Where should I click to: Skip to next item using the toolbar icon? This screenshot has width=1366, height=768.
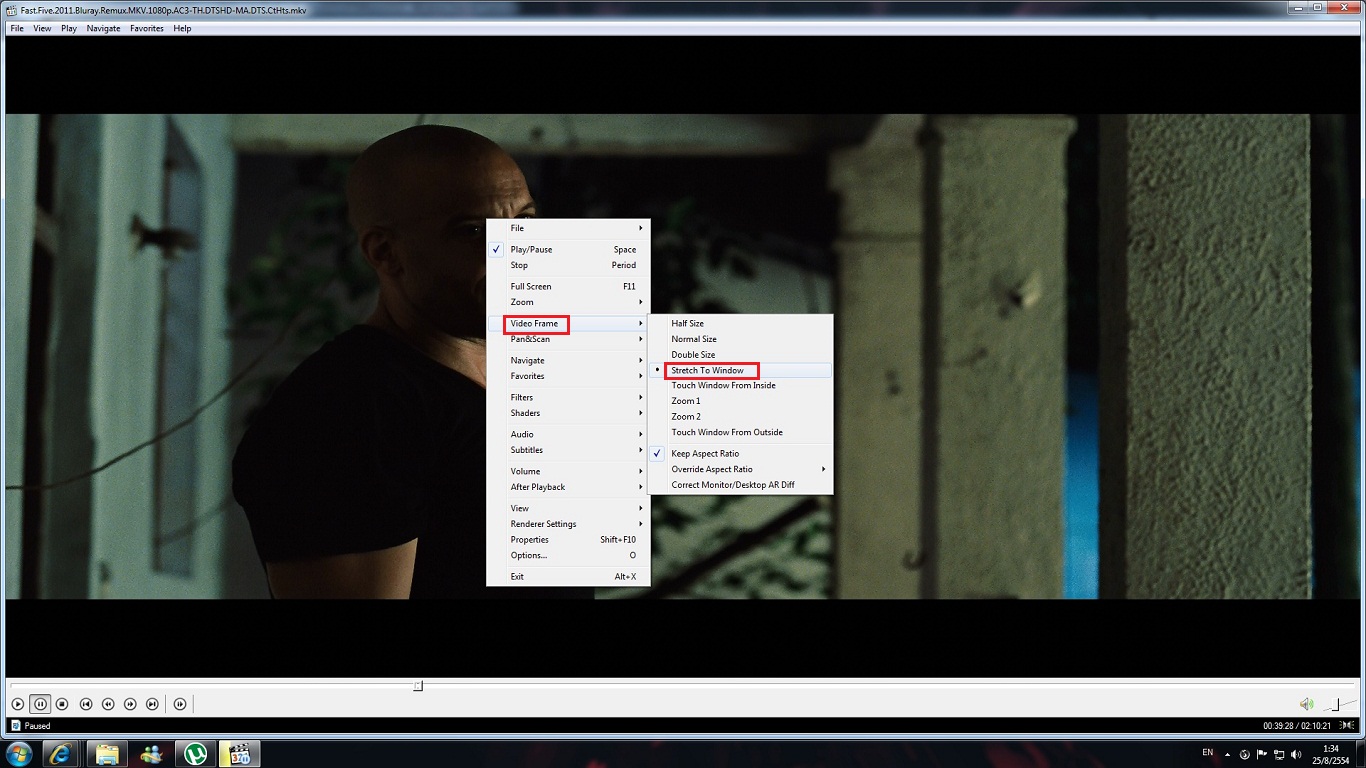point(152,704)
